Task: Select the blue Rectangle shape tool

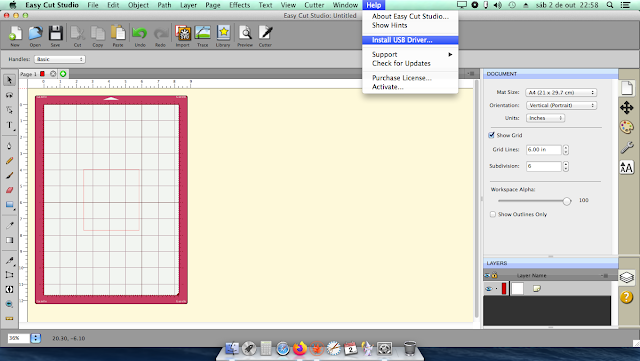Action: (9, 205)
